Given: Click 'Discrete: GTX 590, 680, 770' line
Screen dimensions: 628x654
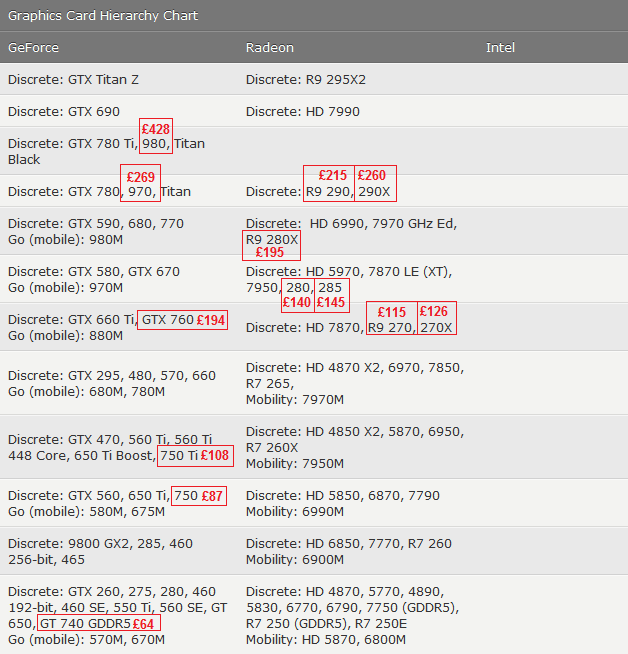Looking at the screenshot, I should pos(96,224).
